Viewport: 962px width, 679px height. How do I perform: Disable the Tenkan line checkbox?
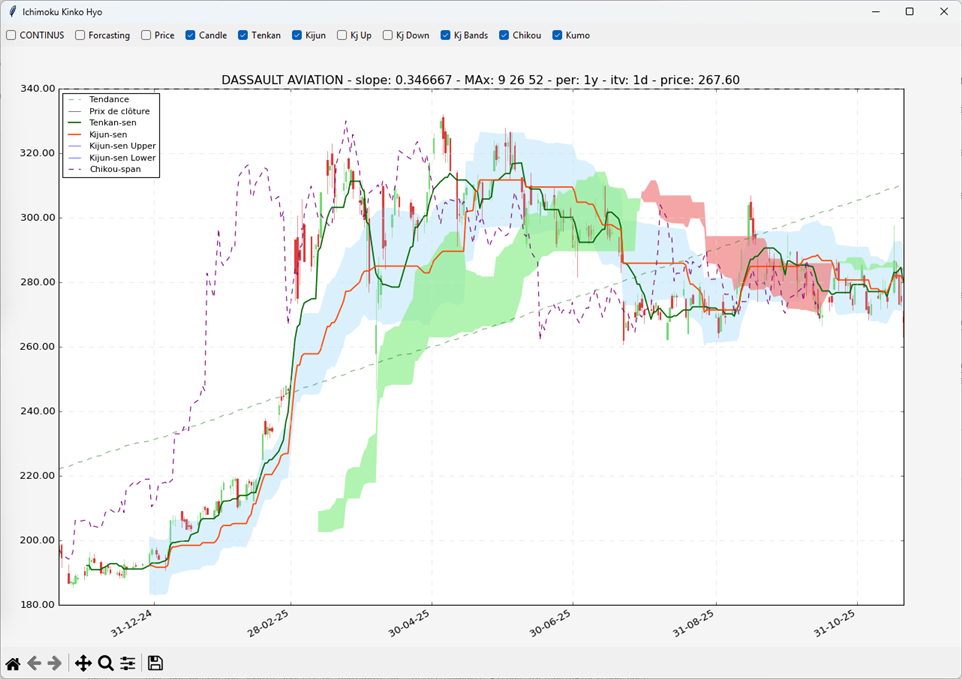(x=244, y=35)
